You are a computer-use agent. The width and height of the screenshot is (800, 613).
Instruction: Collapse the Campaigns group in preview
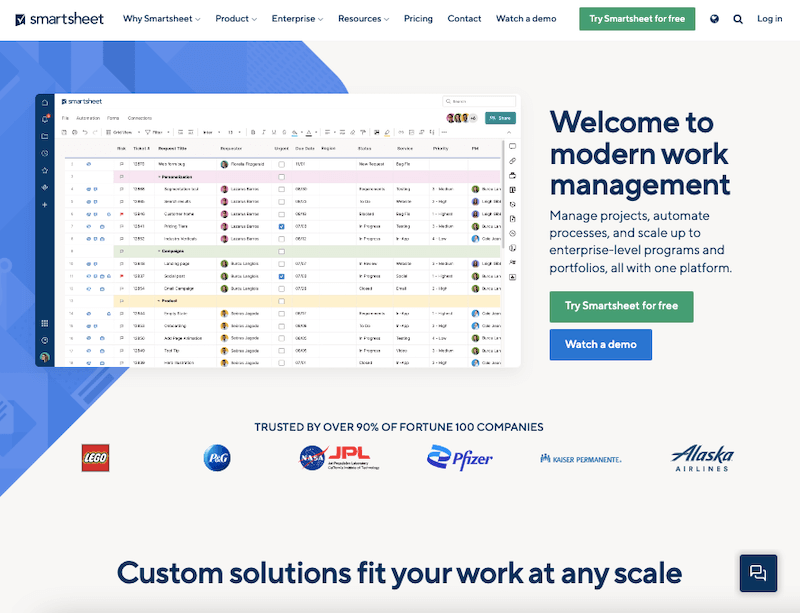[x=159, y=252]
